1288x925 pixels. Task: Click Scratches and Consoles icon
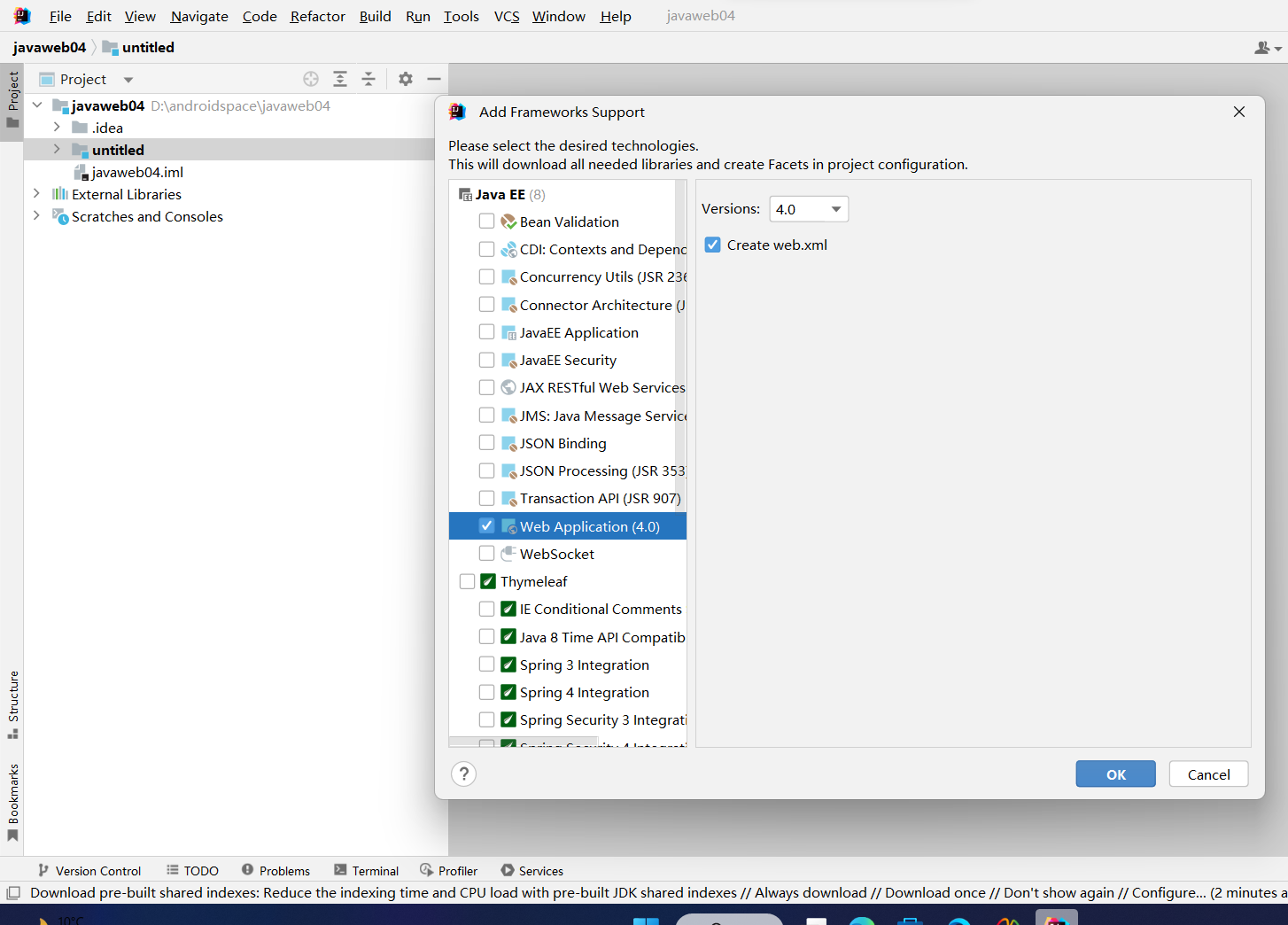[x=60, y=216]
